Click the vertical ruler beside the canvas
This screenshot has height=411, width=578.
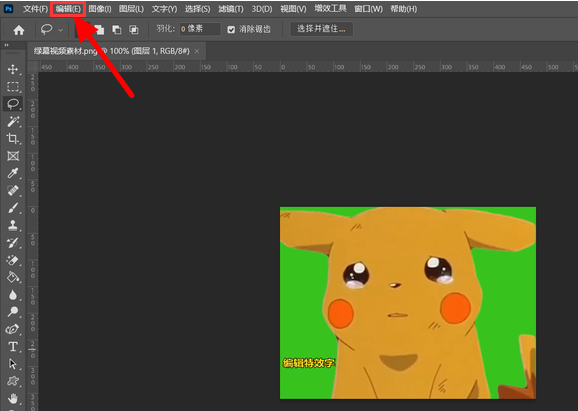click(x=33, y=241)
